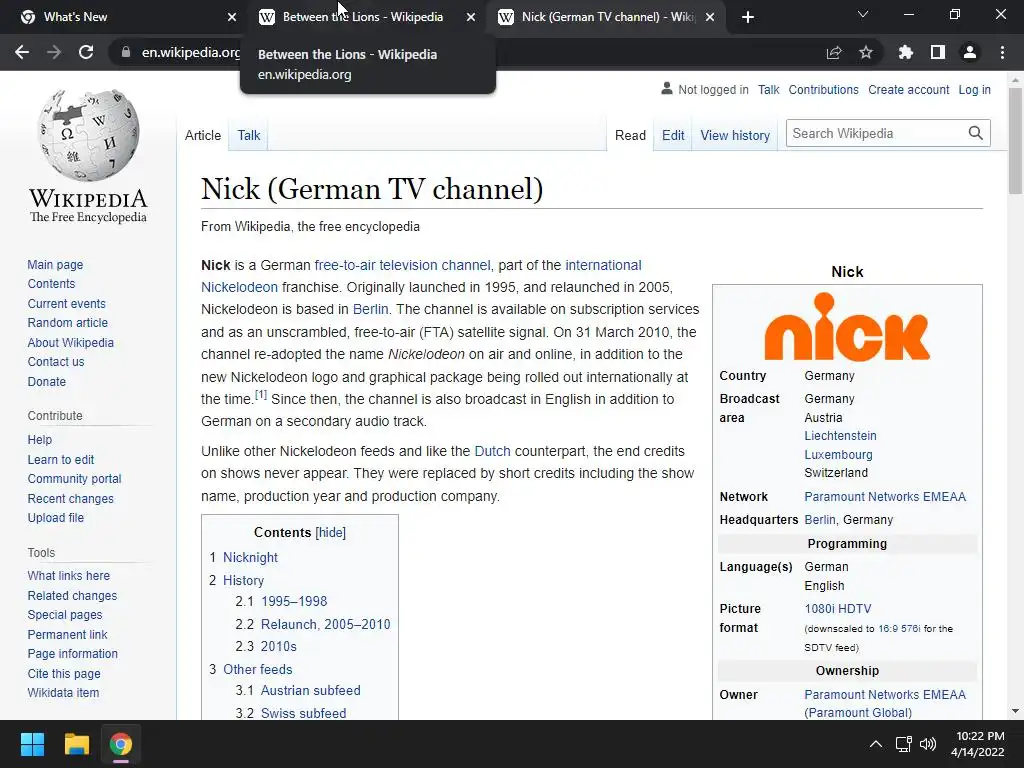Close the Between the Lions tab
The image size is (1024, 768).
click(x=471, y=17)
